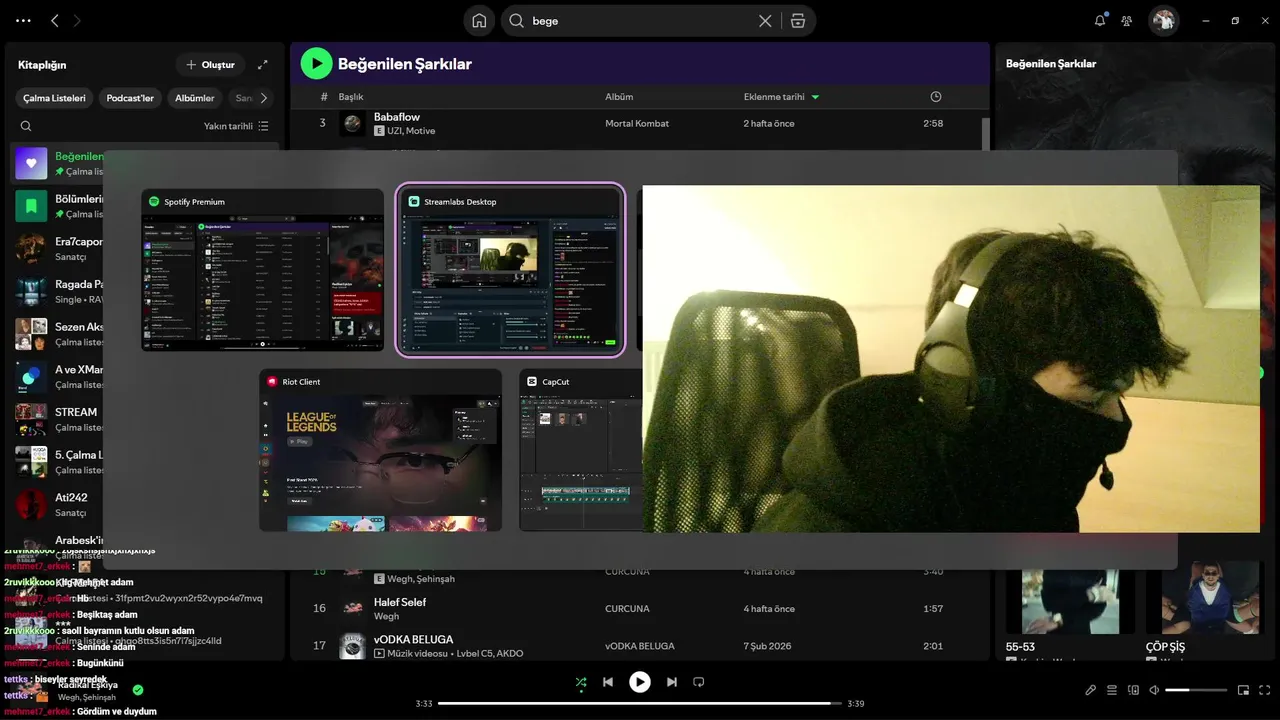Switch to the CapCut window
This screenshot has height=720, width=1280.
[x=581, y=450]
